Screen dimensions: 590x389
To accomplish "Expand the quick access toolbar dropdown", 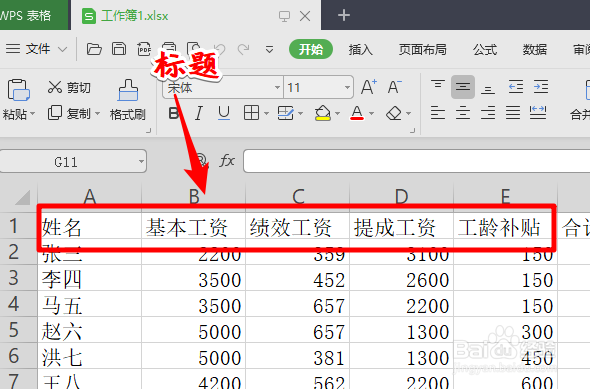I will pos(269,50).
